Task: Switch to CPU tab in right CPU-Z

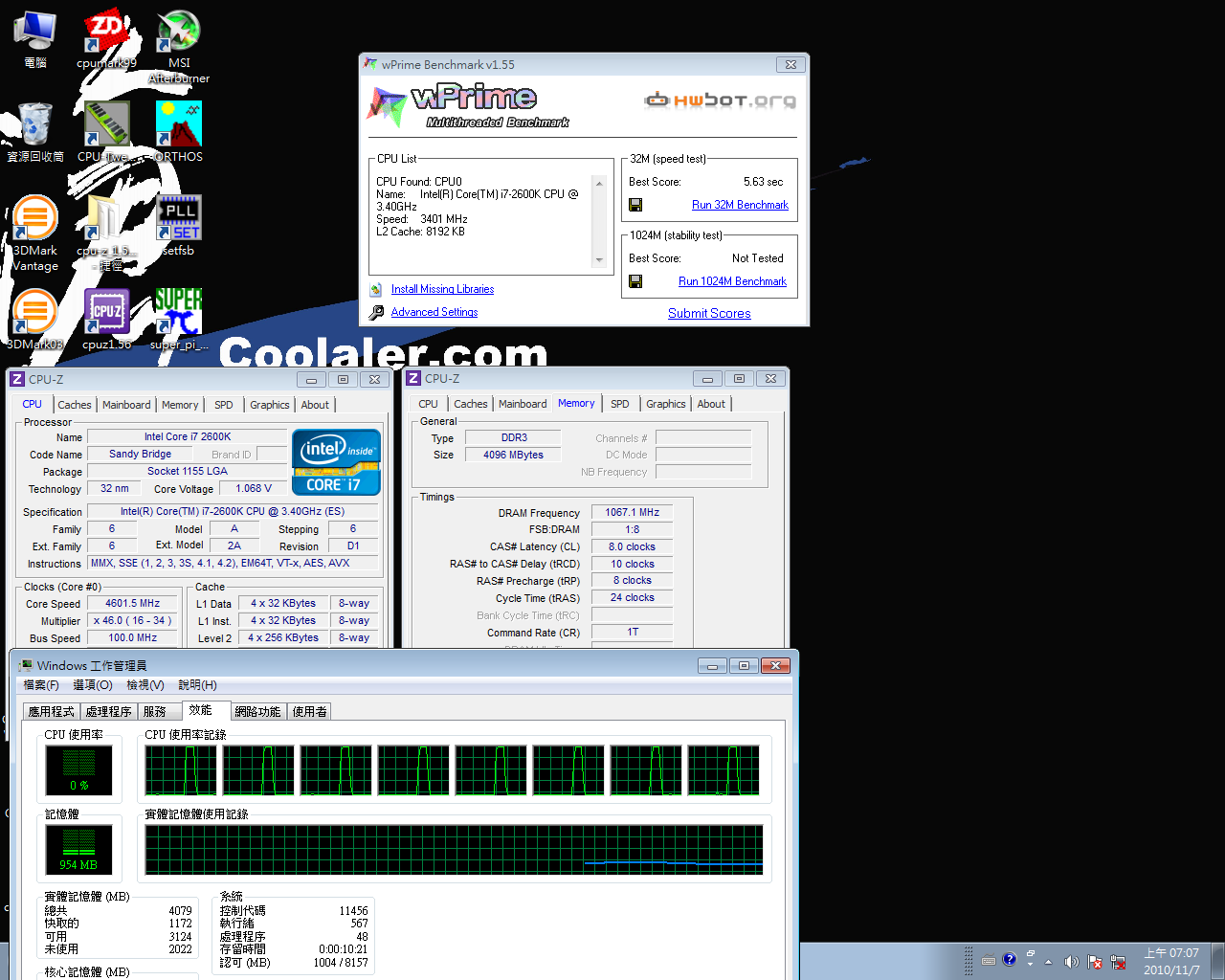Action: (428, 404)
